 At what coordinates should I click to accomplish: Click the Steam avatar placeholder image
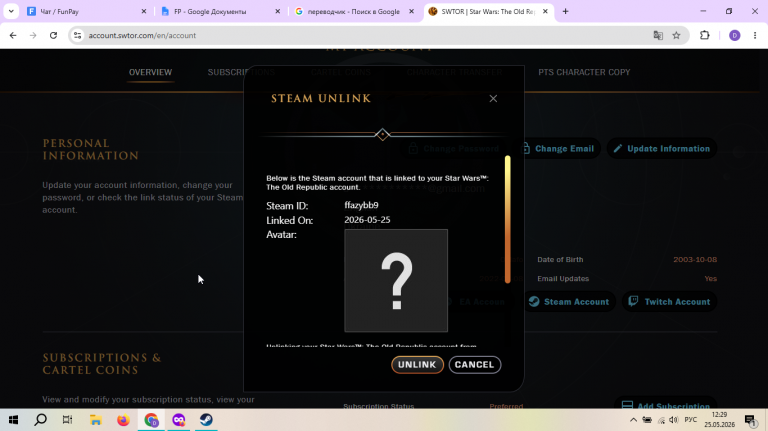(396, 281)
